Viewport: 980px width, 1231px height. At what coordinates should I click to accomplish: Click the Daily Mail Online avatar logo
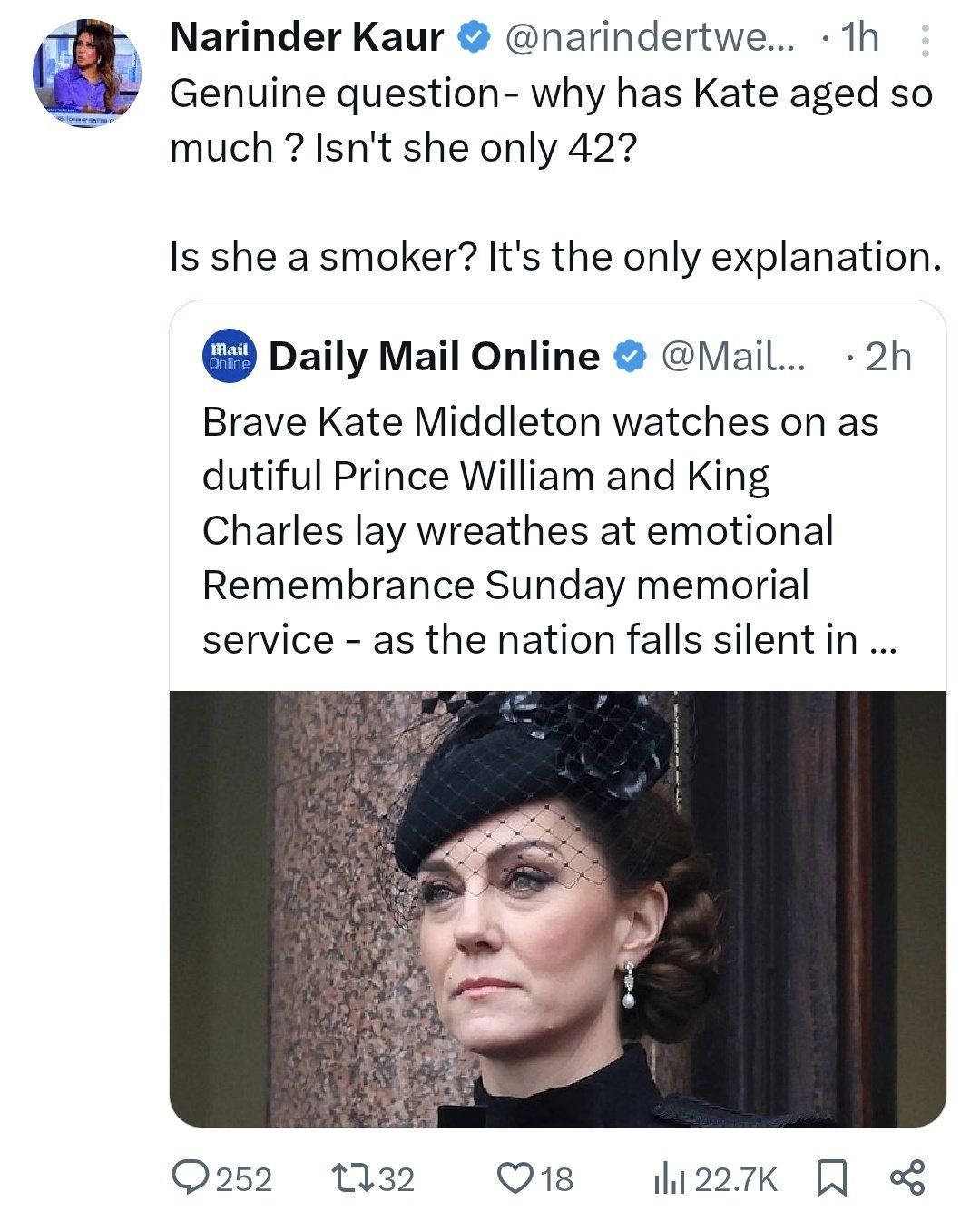click(x=230, y=357)
